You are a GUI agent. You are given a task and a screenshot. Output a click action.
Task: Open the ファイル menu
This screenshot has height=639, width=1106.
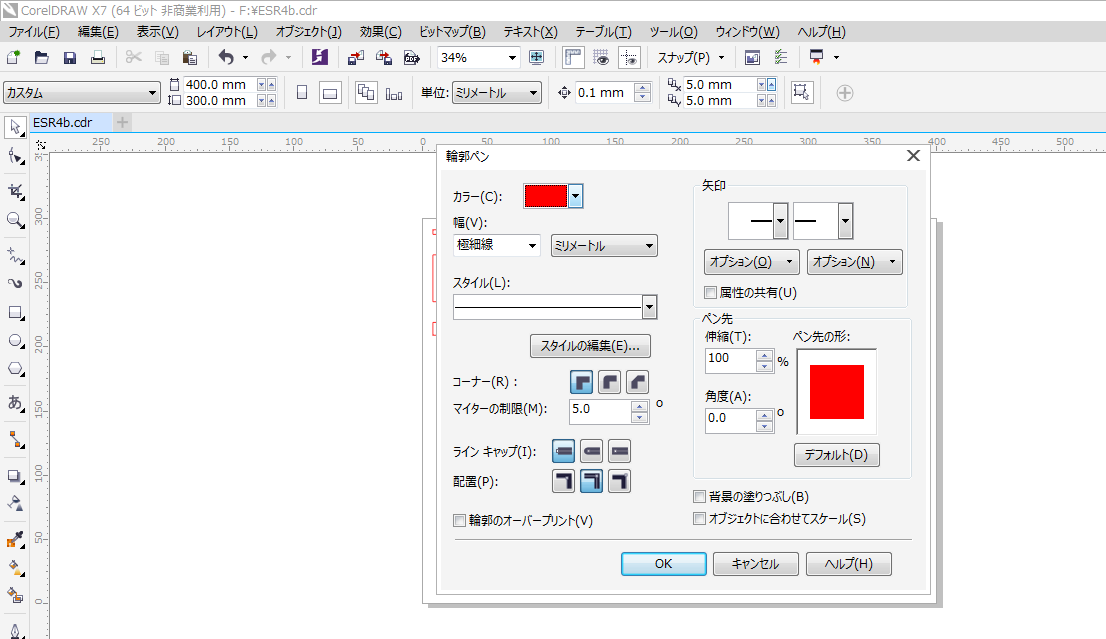tap(34, 32)
